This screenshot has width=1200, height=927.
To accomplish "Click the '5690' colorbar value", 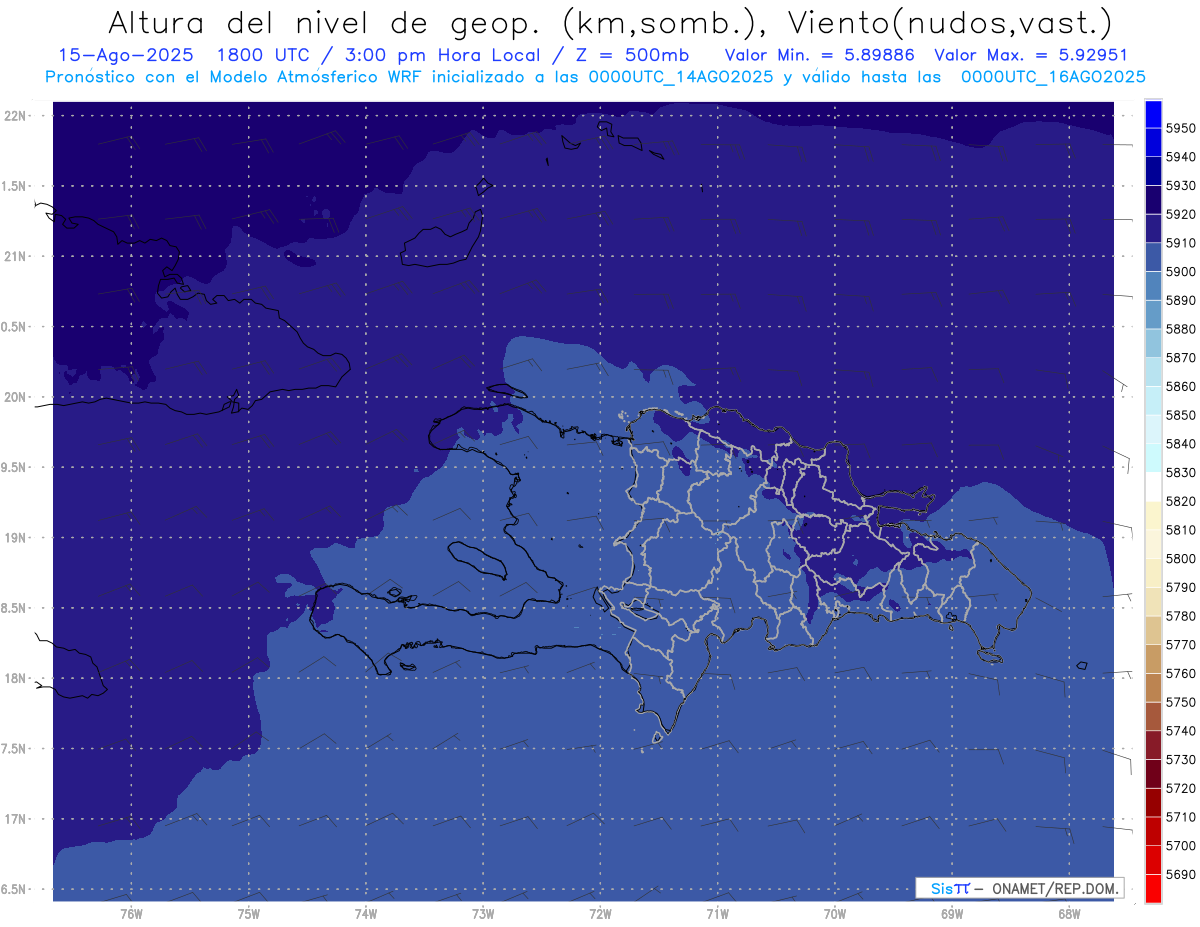I will click(x=1181, y=875).
